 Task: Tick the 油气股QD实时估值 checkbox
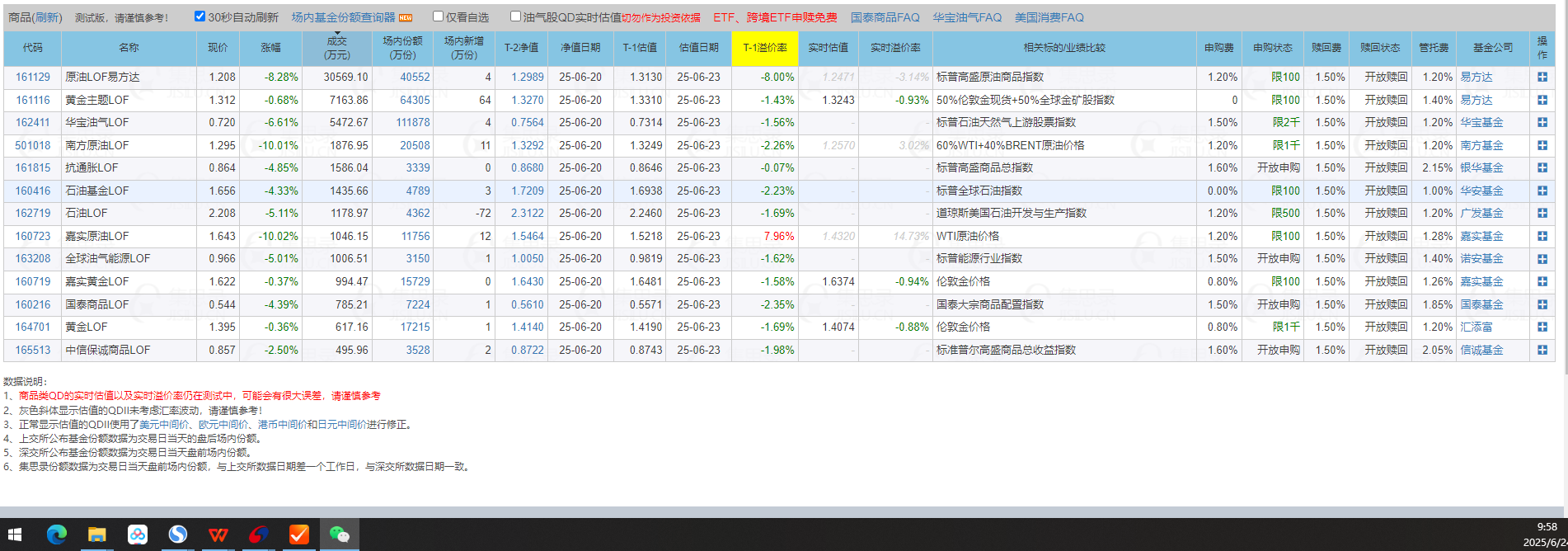pos(515,16)
